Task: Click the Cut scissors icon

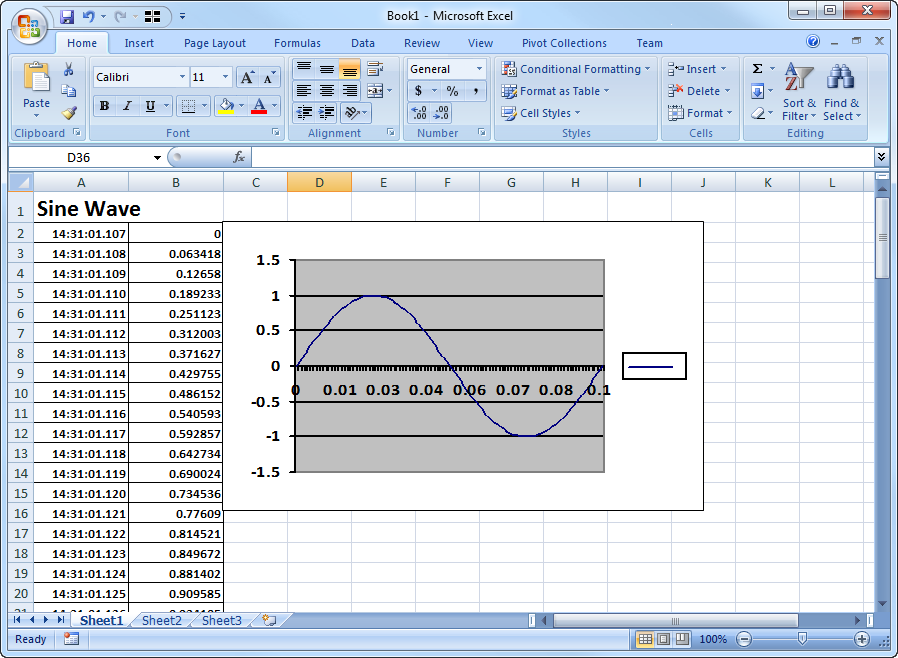Action: coord(69,70)
